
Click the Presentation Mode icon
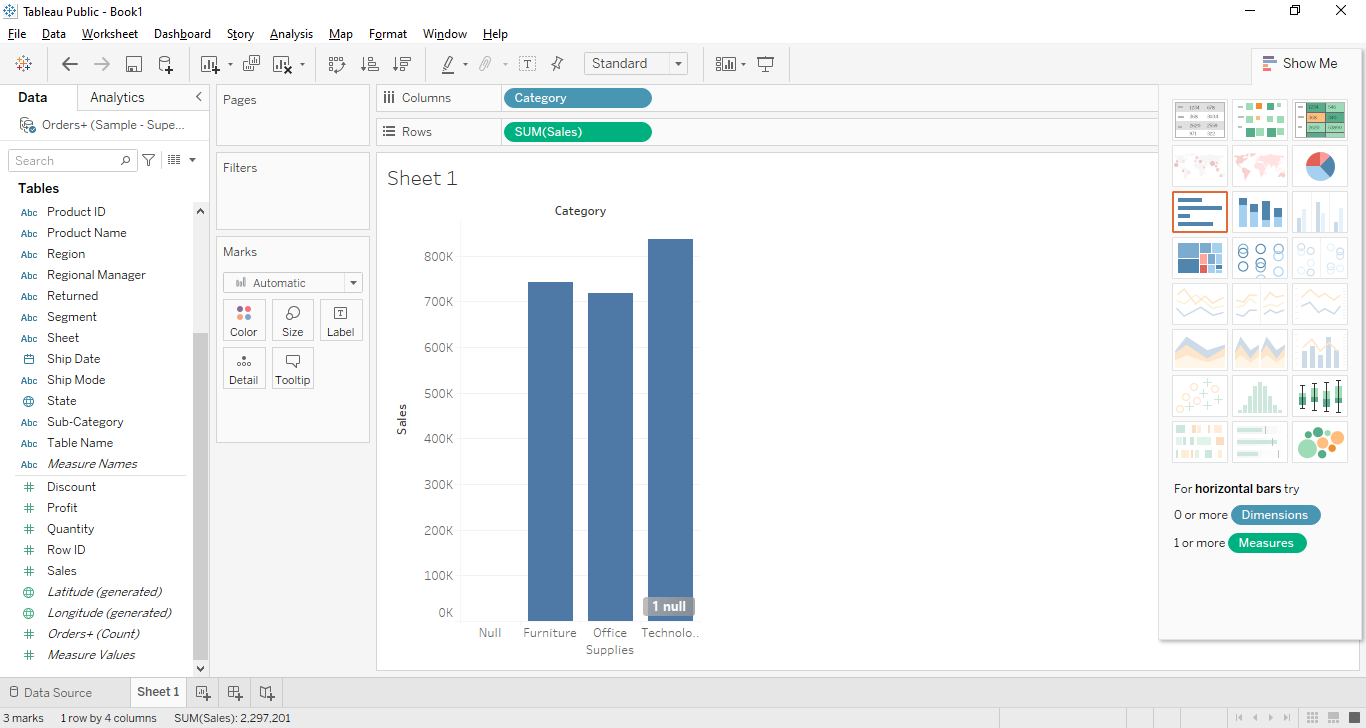[766, 64]
